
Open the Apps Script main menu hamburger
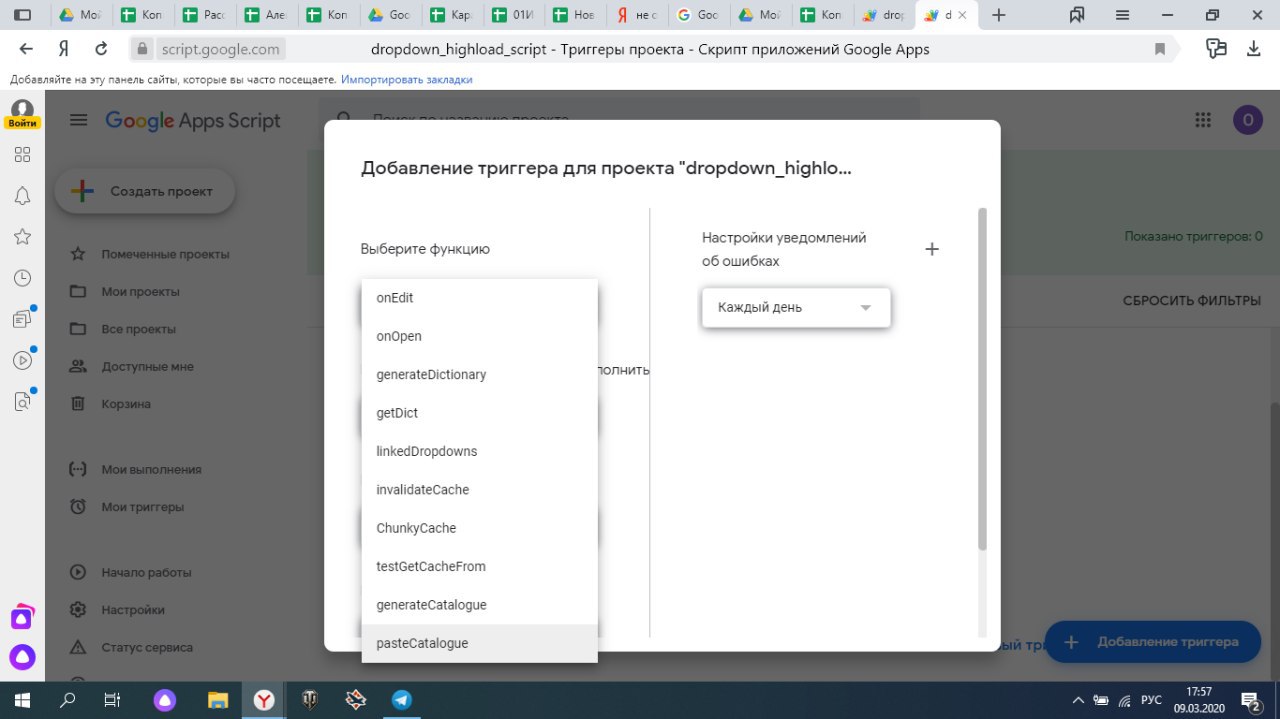coord(79,120)
